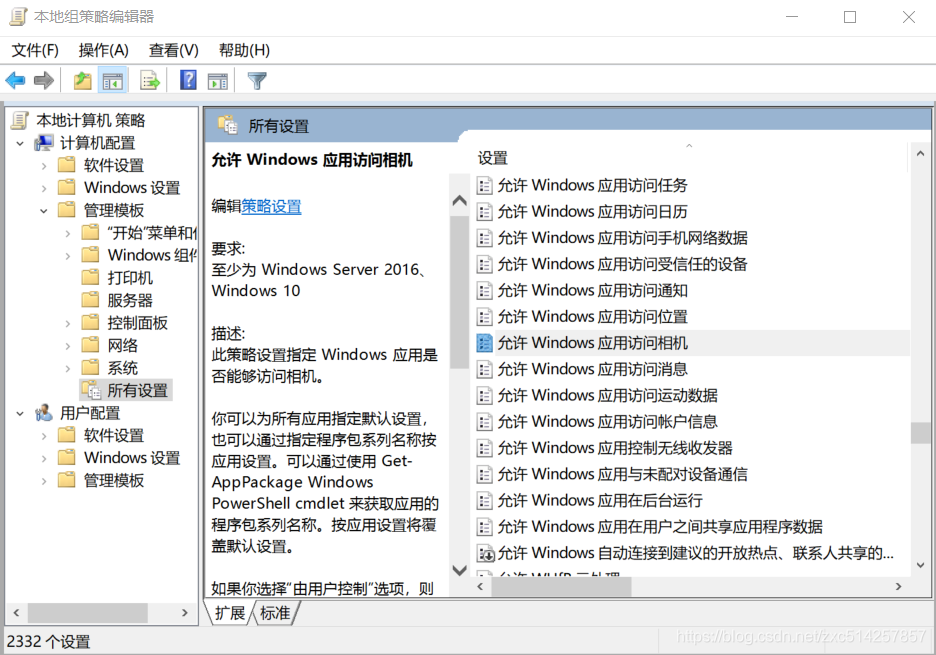
Task: Click the description pane scroll up arrow
Action: click(x=460, y=201)
